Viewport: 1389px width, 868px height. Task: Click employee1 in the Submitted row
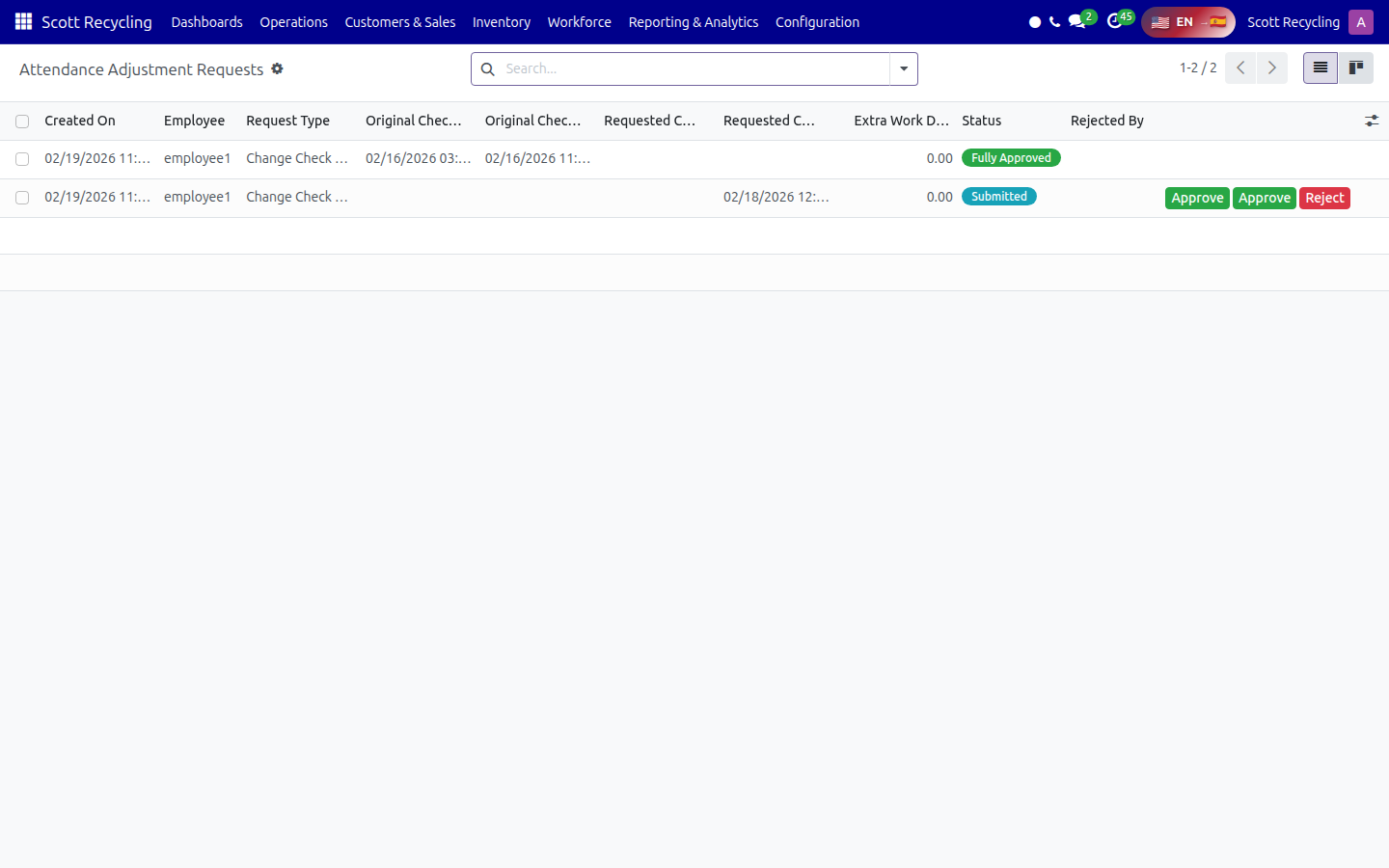(198, 197)
